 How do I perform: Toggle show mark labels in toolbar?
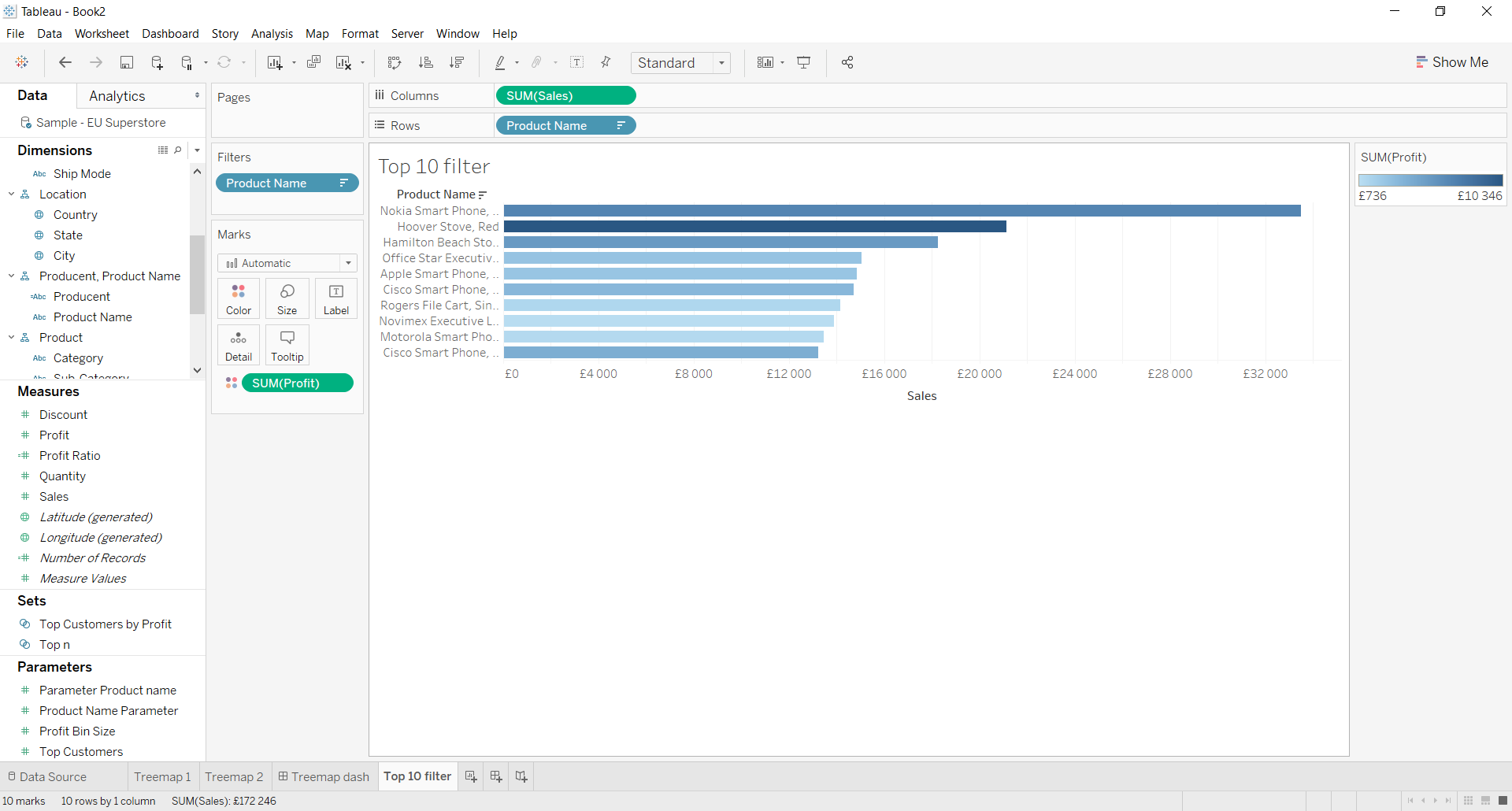tap(576, 63)
